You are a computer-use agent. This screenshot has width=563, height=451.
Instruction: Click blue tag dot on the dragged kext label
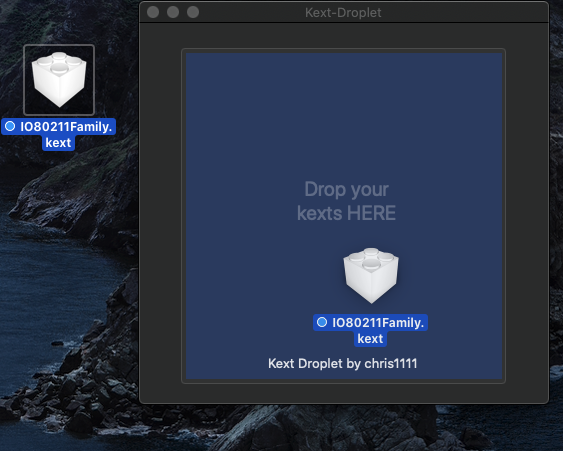click(322, 322)
